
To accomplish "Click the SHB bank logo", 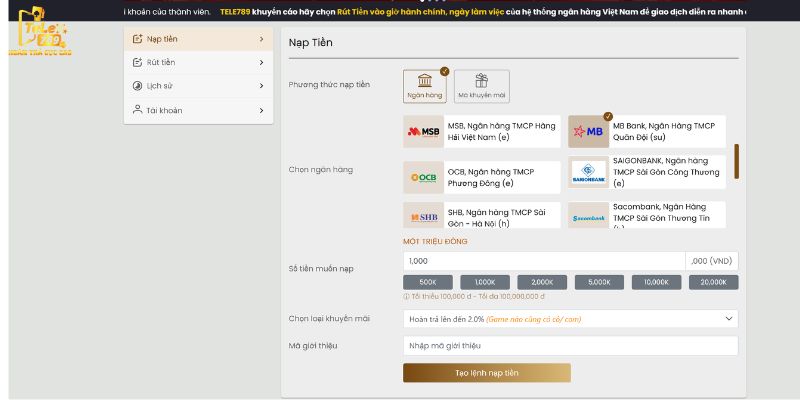I will (423, 216).
